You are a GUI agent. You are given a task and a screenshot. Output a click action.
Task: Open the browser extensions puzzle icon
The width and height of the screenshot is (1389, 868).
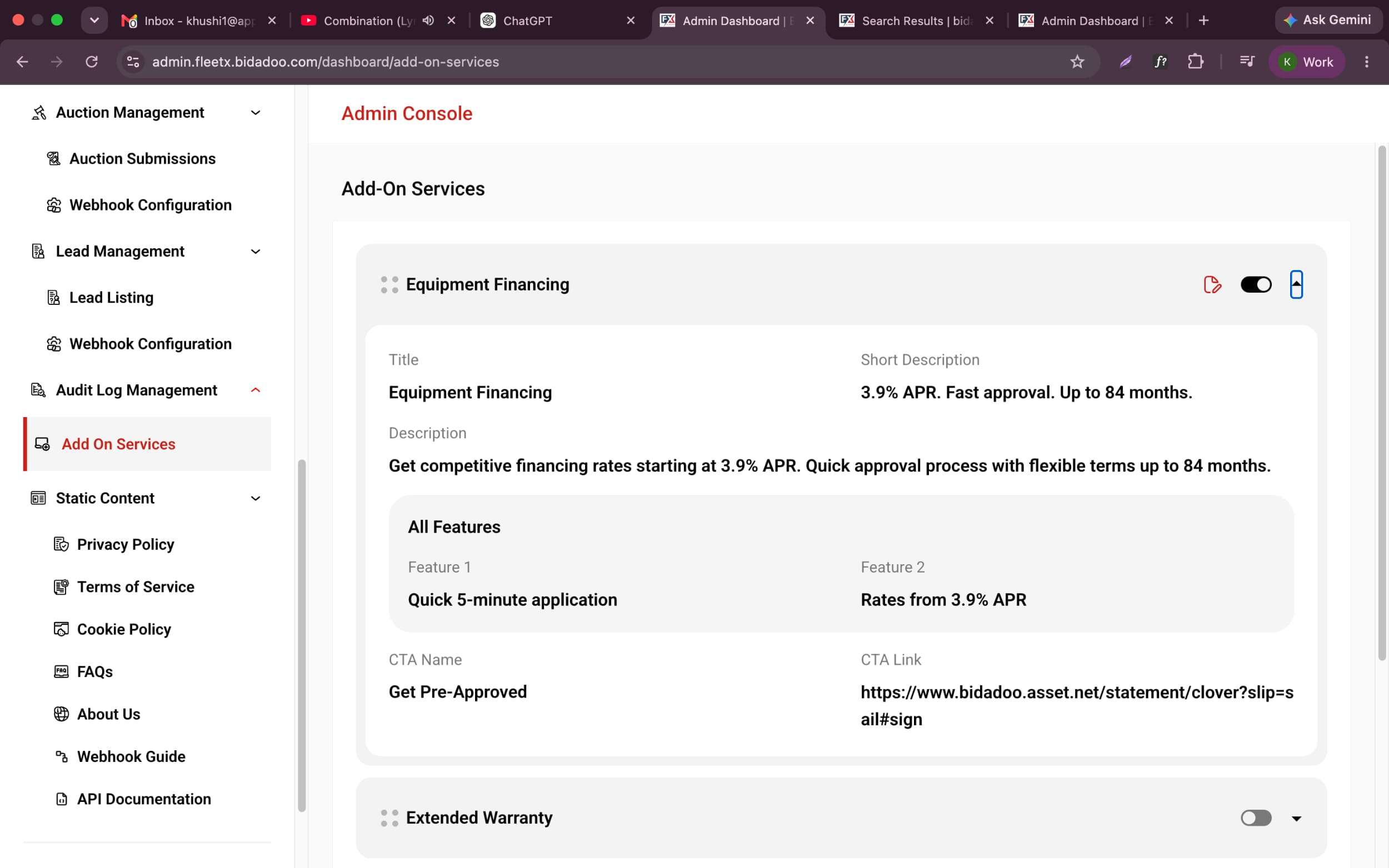pos(1195,62)
